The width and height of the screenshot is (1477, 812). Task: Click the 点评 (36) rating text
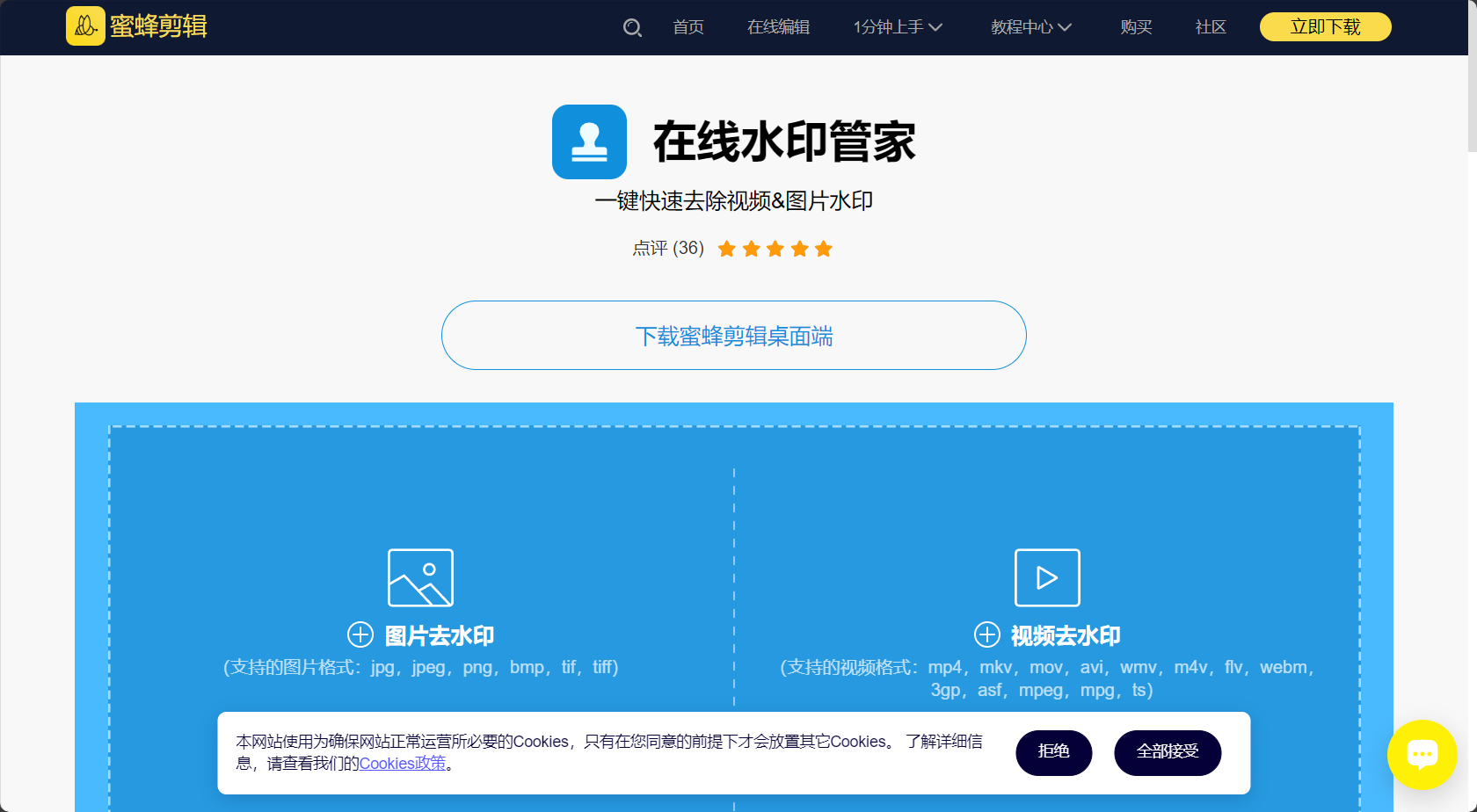pos(668,249)
